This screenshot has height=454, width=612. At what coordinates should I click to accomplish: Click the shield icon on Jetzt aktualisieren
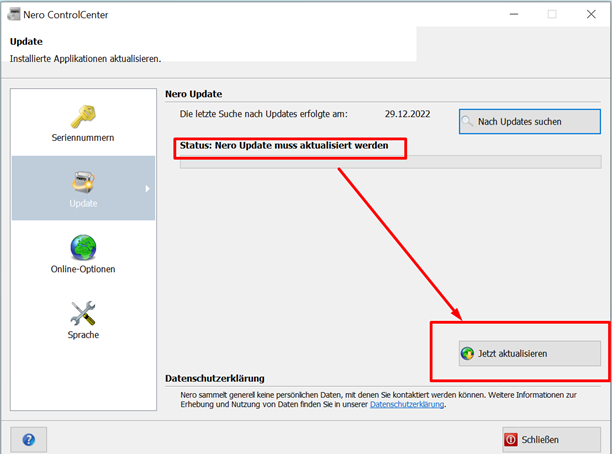[x=467, y=354]
